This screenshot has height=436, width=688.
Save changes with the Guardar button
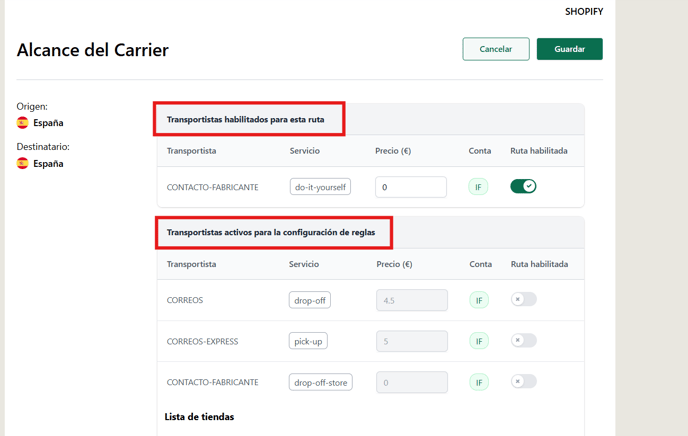coord(570,49)
